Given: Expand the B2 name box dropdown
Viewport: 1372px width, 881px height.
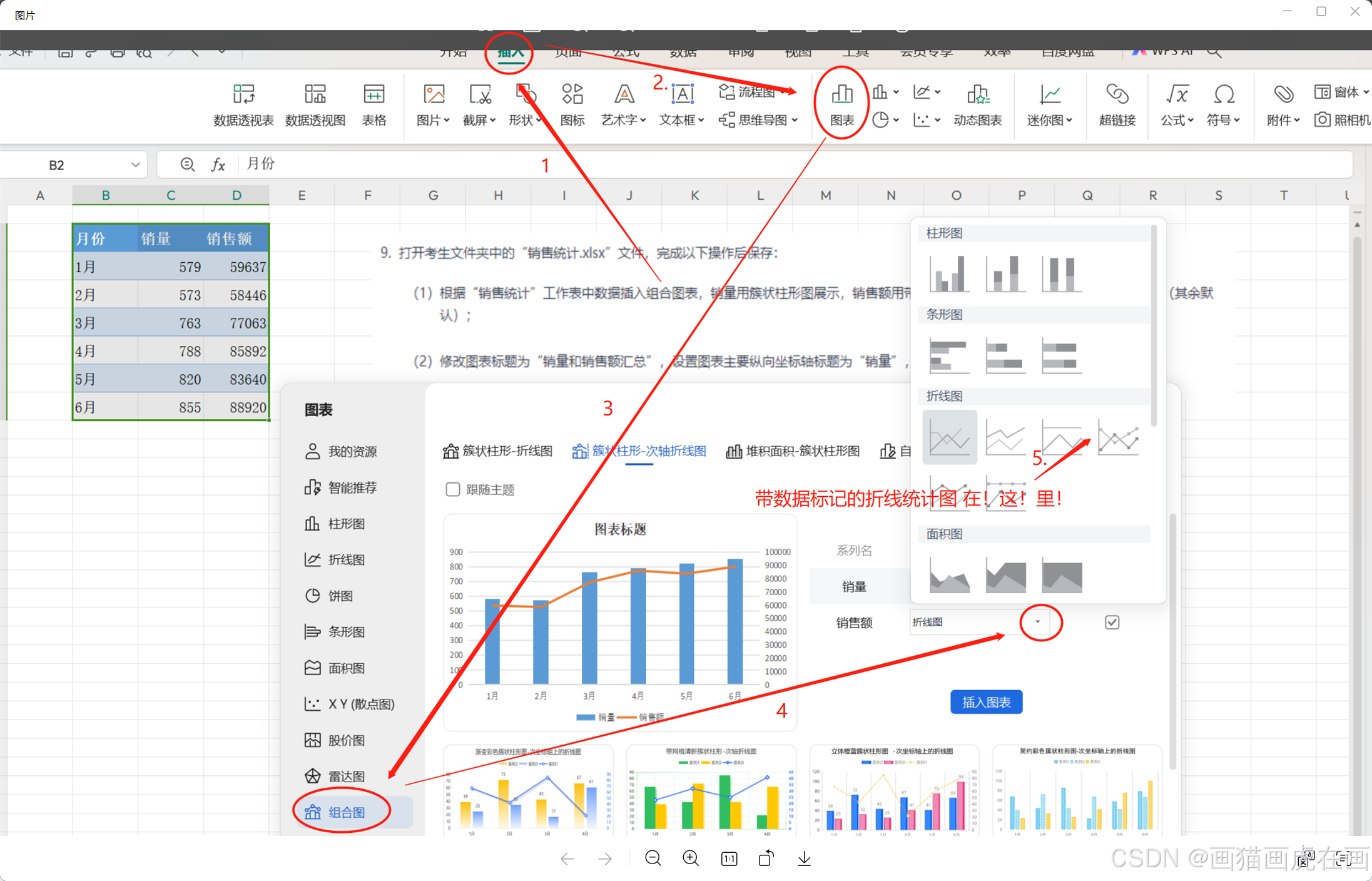Looking at the screenshot, I should click(135, 165).
